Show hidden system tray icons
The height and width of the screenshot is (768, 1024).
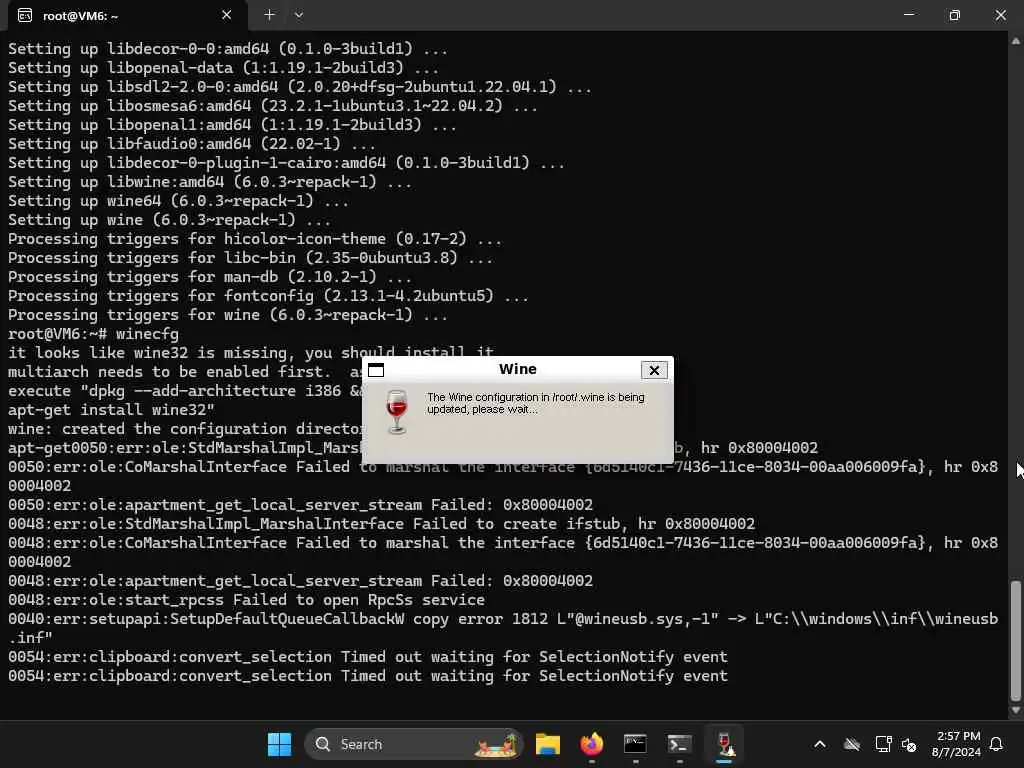820,744
